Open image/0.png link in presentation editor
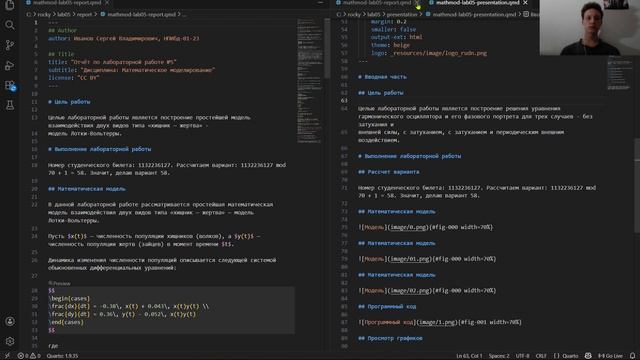 408,227
